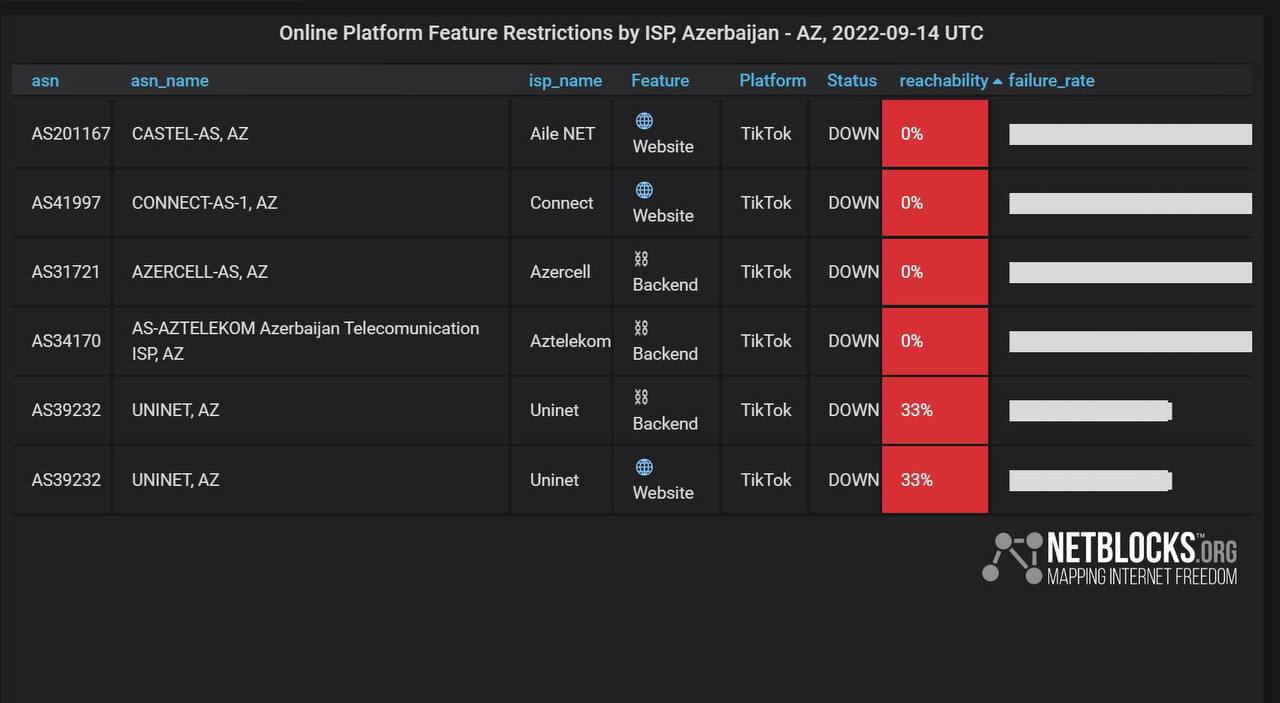Viewport: 1280px width, 703px height.
Task: Click the NETBLOCKS.ORG watermark text
Action: tap(1141, 558)
